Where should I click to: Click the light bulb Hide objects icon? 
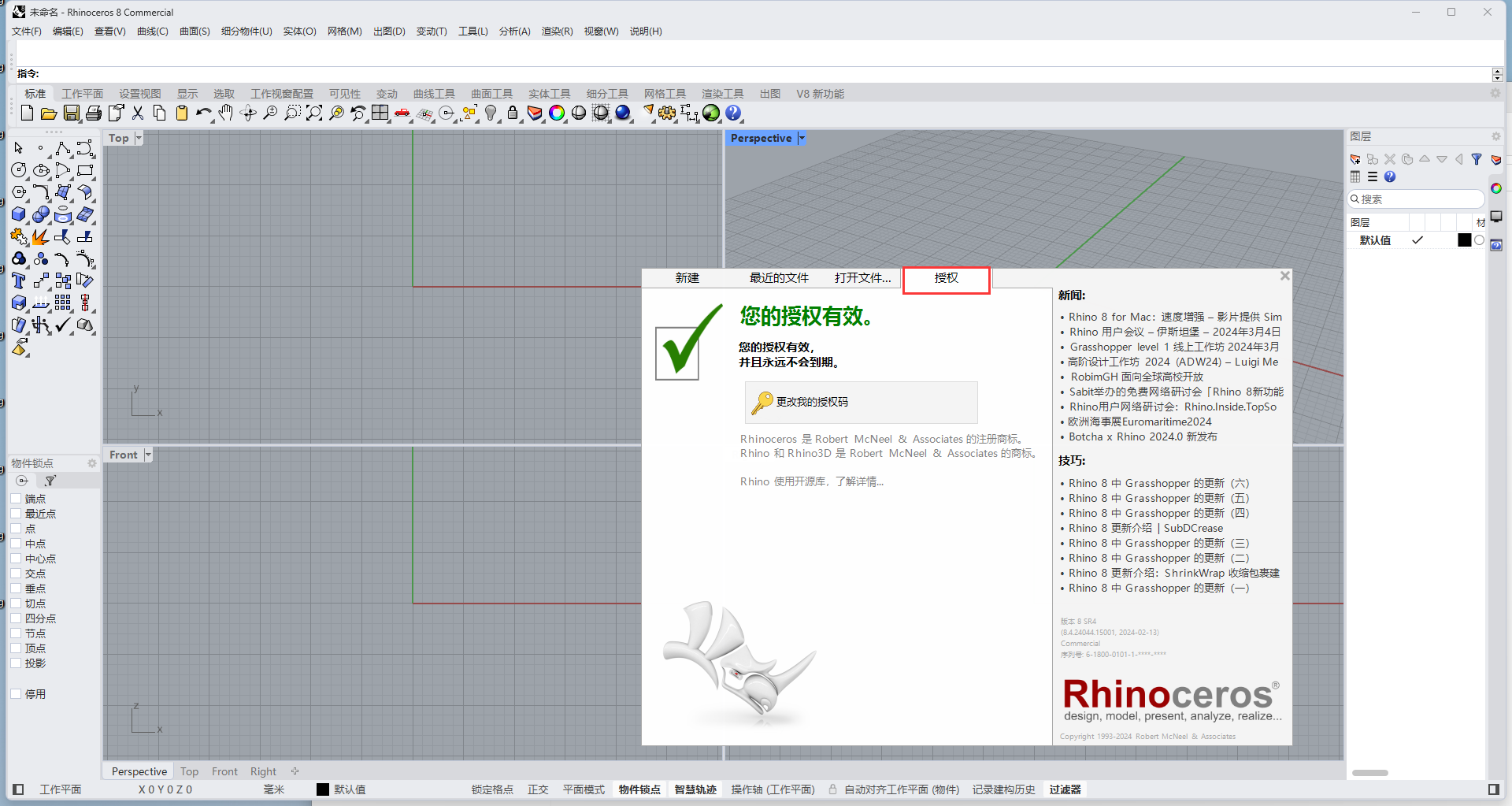491,113
